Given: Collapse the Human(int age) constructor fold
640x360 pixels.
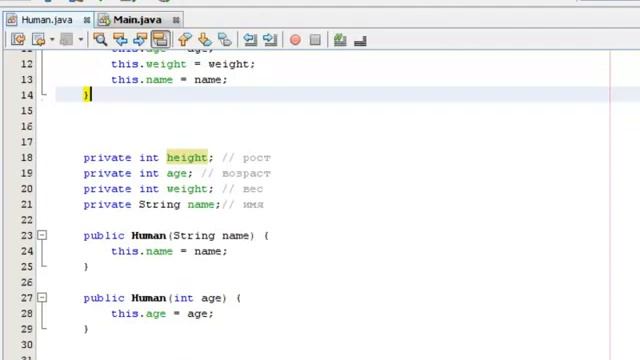Looking at the screenshot, I should point(42,298).
